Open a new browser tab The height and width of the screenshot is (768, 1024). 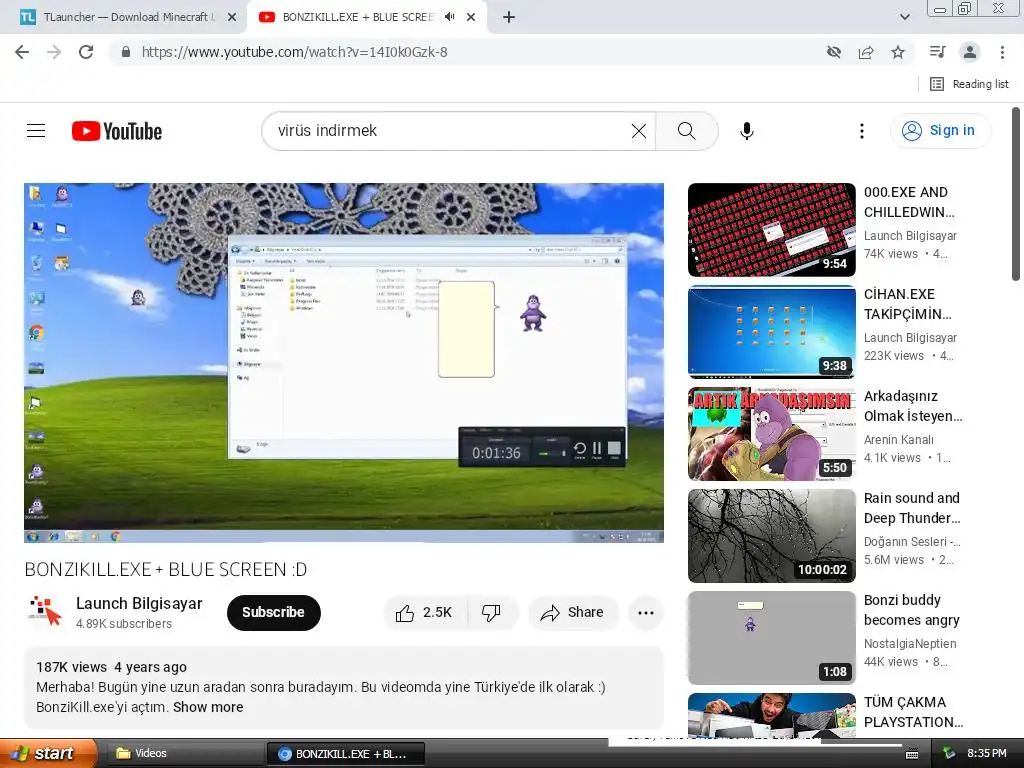(x=509, y=17)
